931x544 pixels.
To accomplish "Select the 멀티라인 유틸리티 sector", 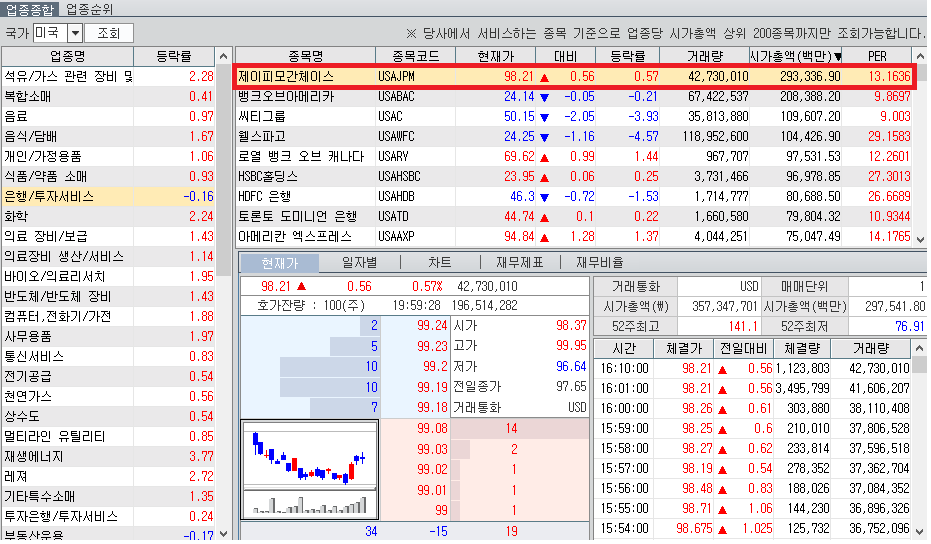I will [x=109, y=437].
